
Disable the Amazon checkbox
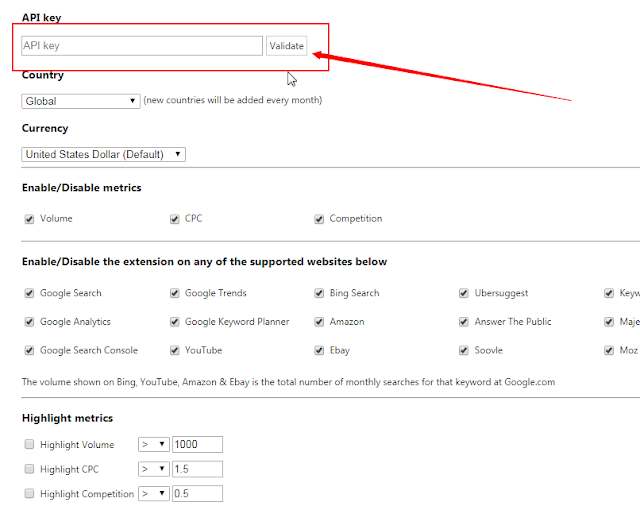[319, 322]
